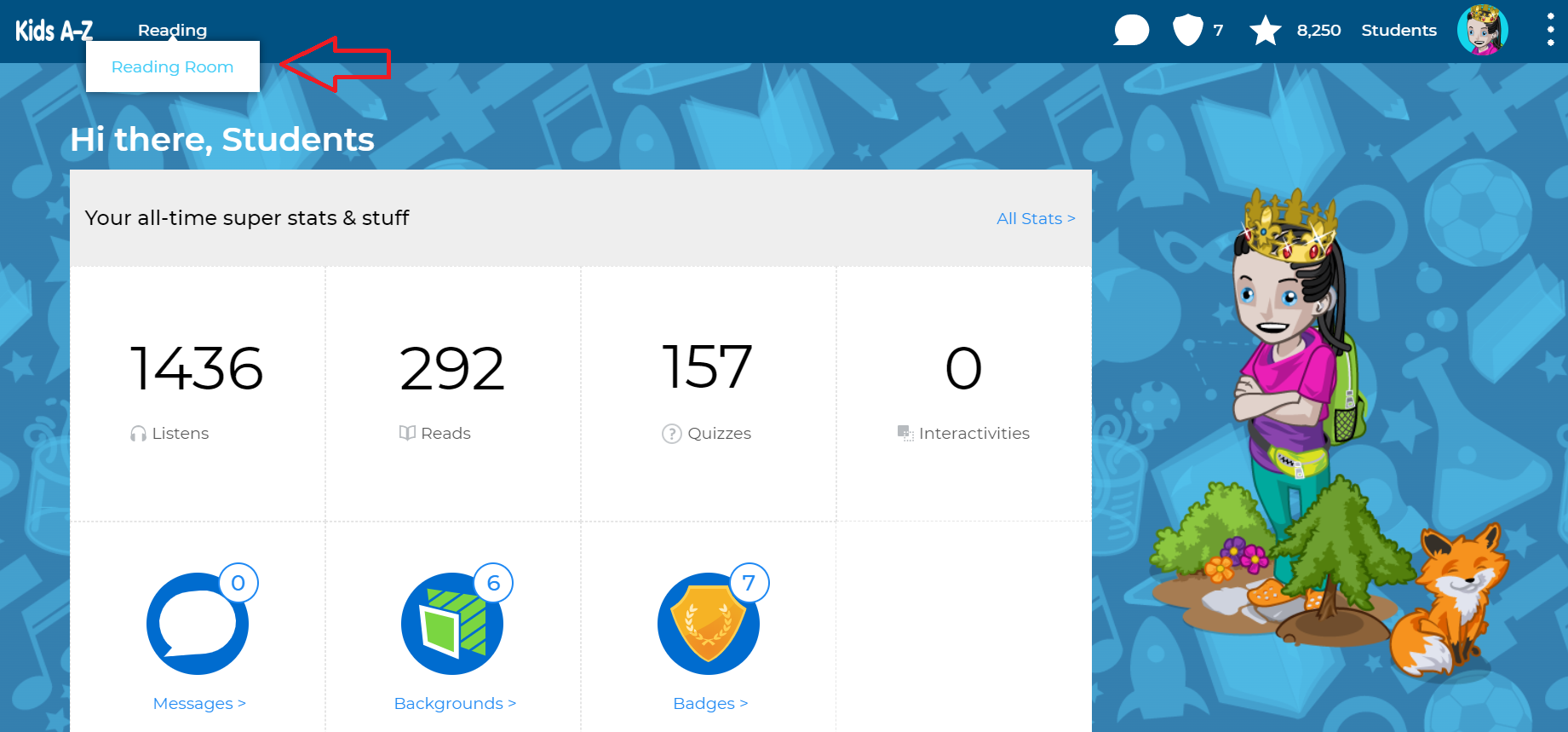Open the three-dot more options menu
This screenshot has height=732, width=1568.
1550,31
